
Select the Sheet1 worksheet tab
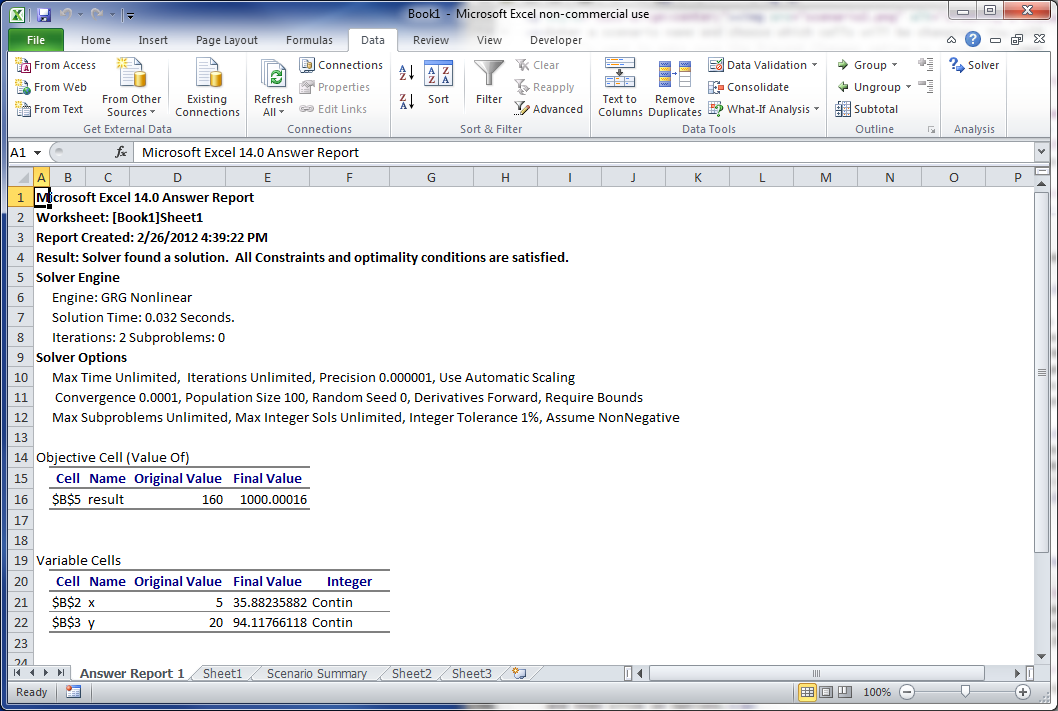222,673
